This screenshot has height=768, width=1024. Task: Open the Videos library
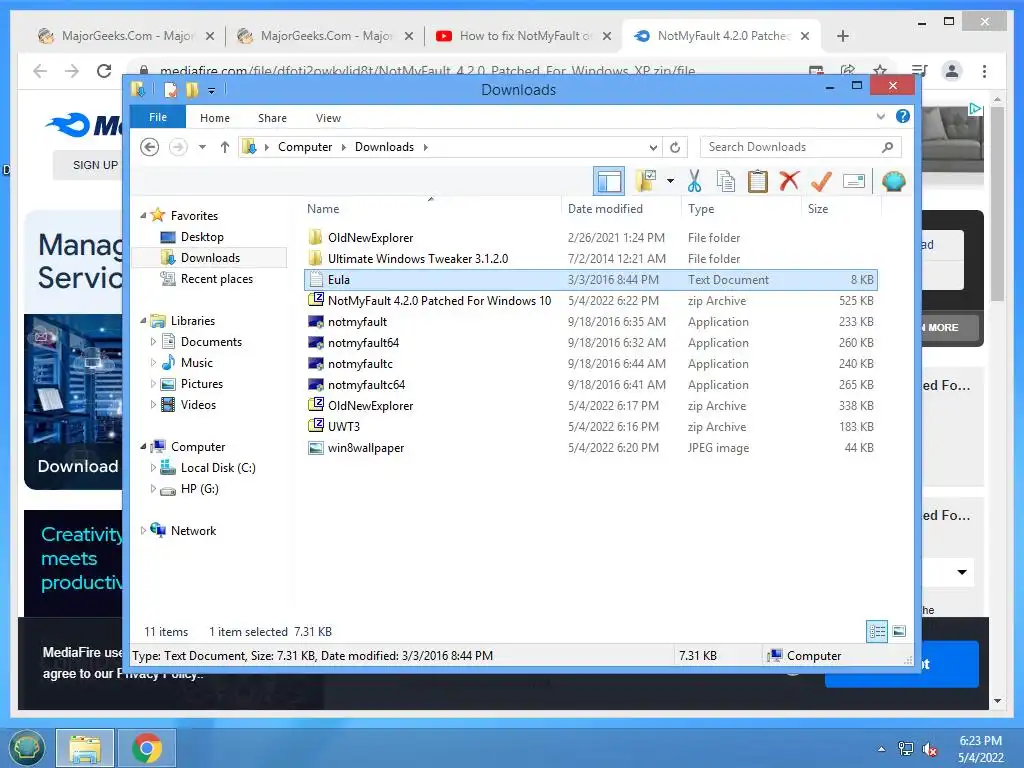pos(198,405)
